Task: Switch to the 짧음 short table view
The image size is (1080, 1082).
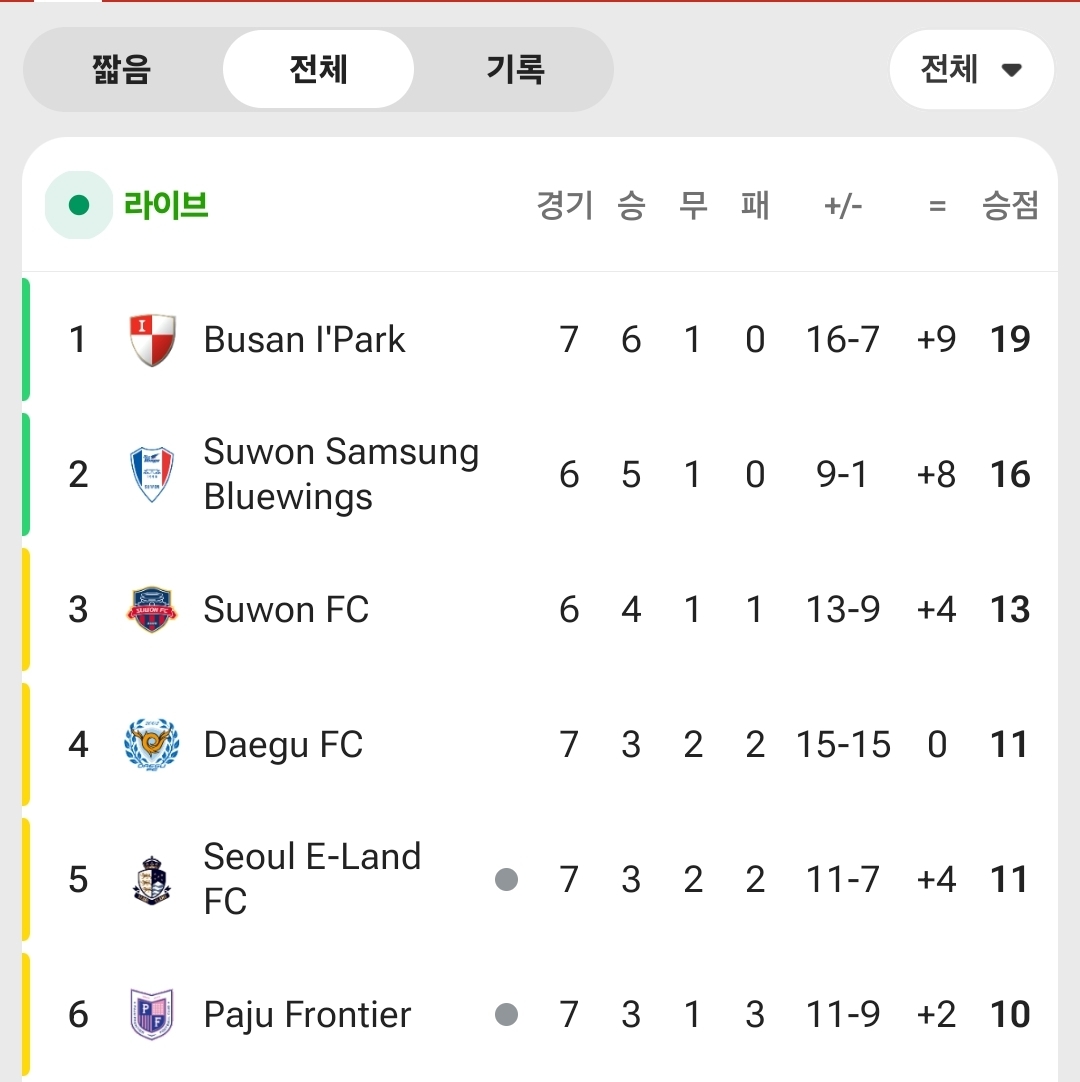Action: [x=122, y=70]
